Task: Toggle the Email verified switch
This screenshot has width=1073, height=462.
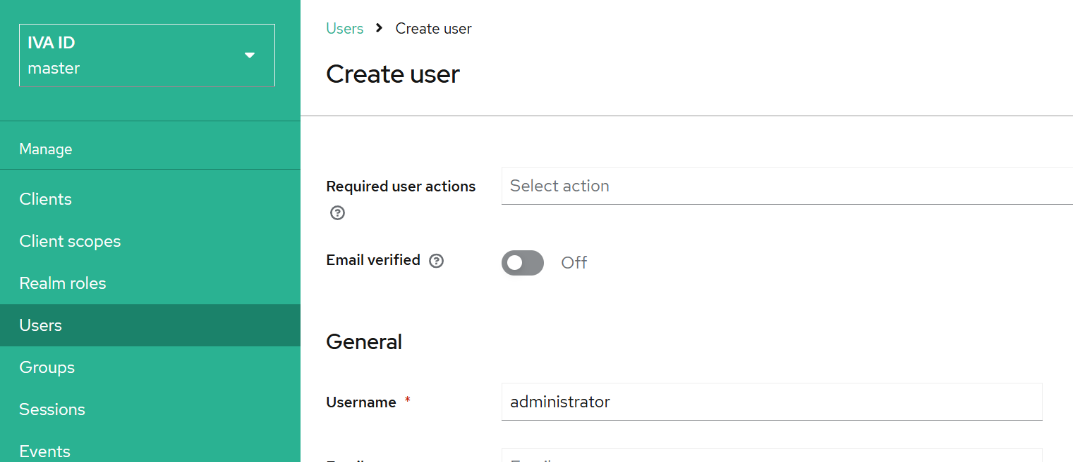Action: (x=522, y=263)
